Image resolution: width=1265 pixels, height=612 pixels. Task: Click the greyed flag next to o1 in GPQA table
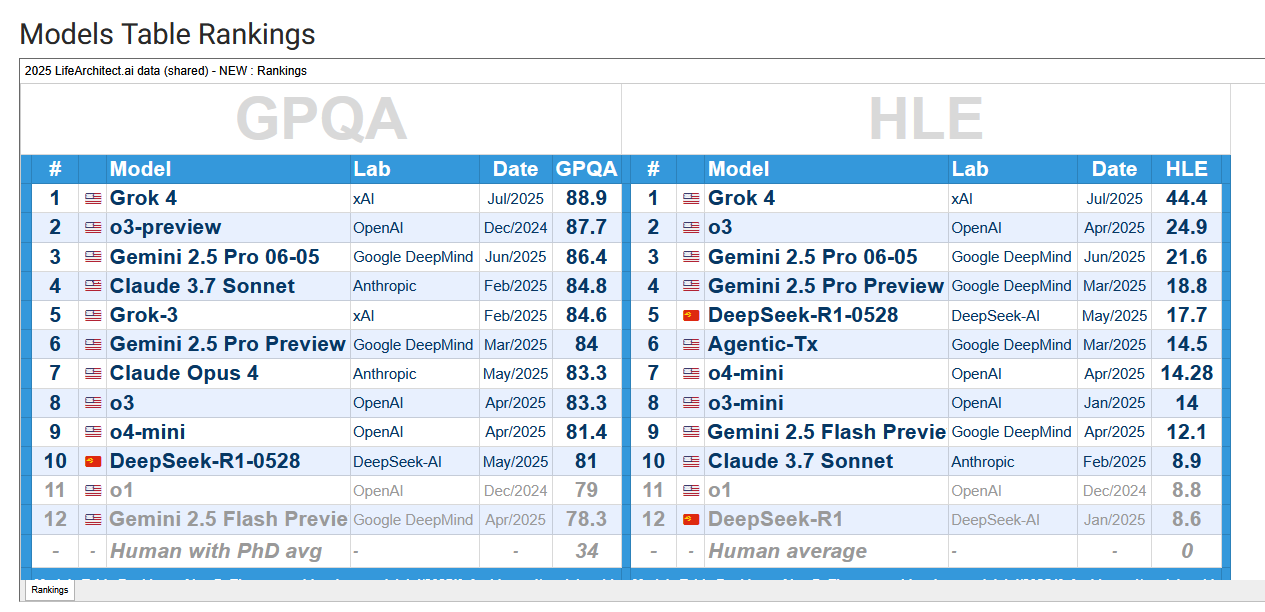93,490
